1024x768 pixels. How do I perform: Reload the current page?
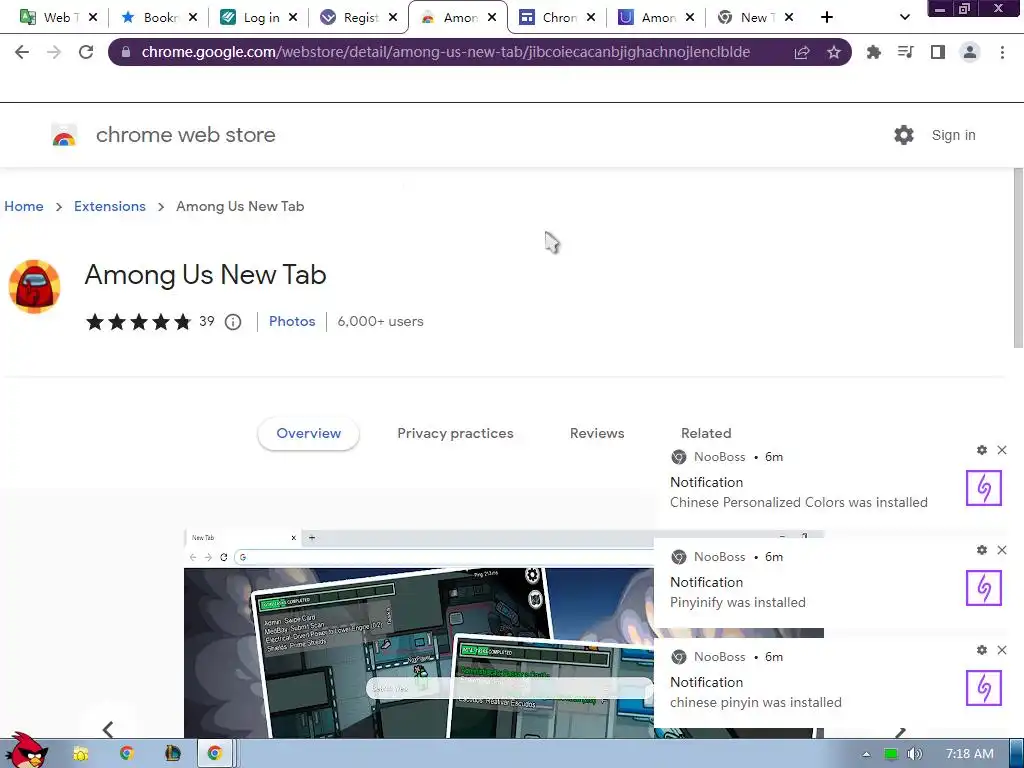(86, 52)
